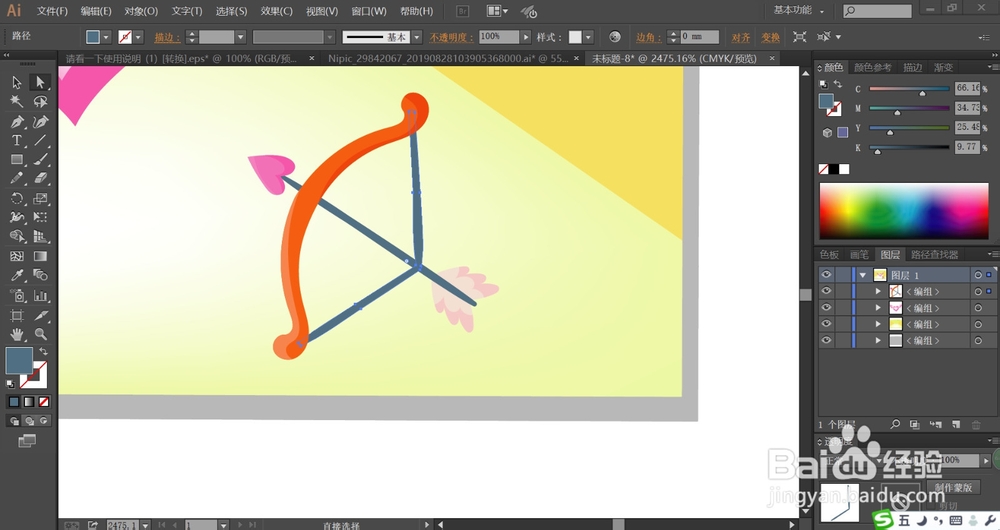Select the Lasso tool
The height and width of the screenshot is (530, 1000).
pos(40,101)
